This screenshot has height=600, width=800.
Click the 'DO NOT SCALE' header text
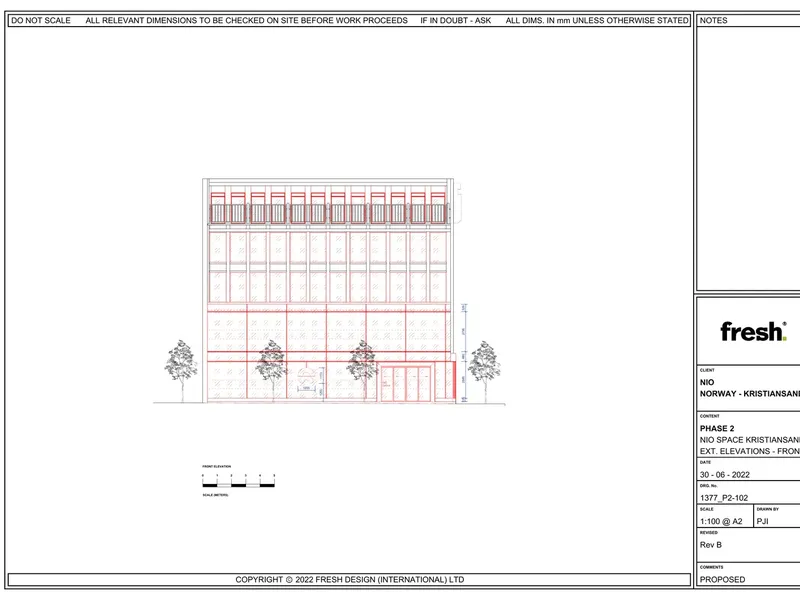(41, 20)
